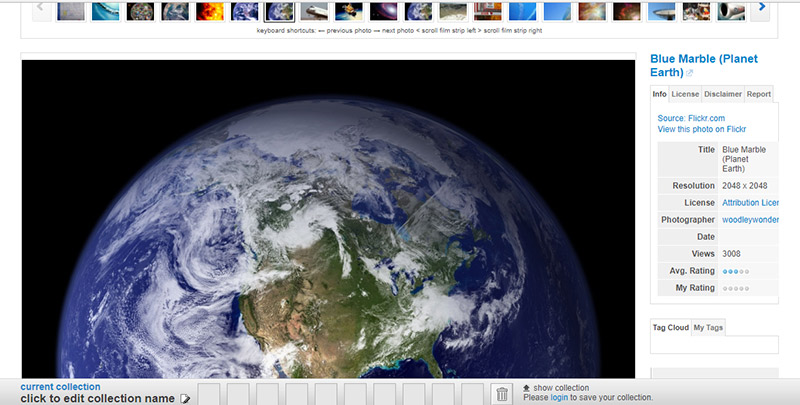The height and width of the screenshot is (405, 800).
Task: Click show collection text
Action: coord(561,388)
